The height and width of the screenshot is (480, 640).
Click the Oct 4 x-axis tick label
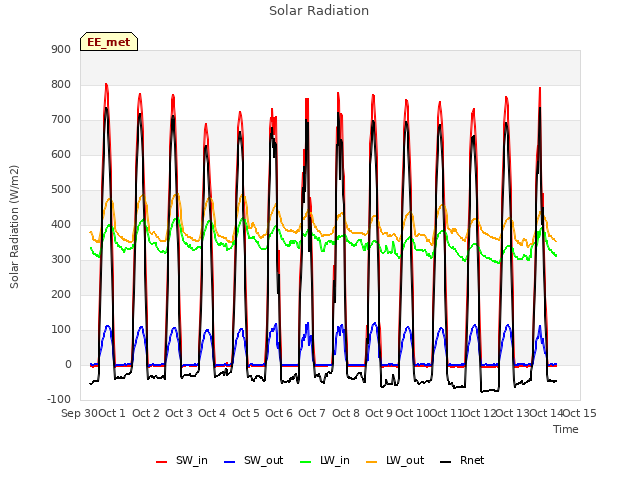pyautogui.click(x=212, y=413)
